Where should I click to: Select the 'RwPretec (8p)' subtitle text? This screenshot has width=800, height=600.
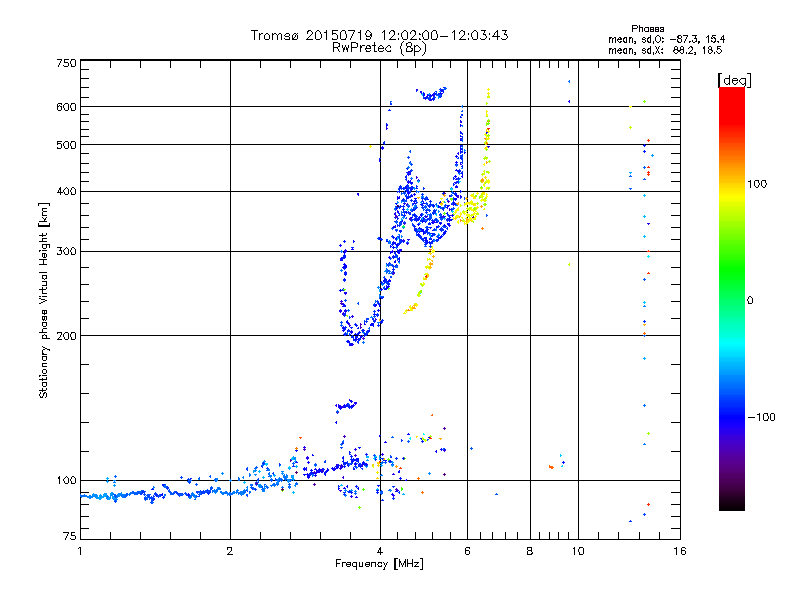pos(379,48)
